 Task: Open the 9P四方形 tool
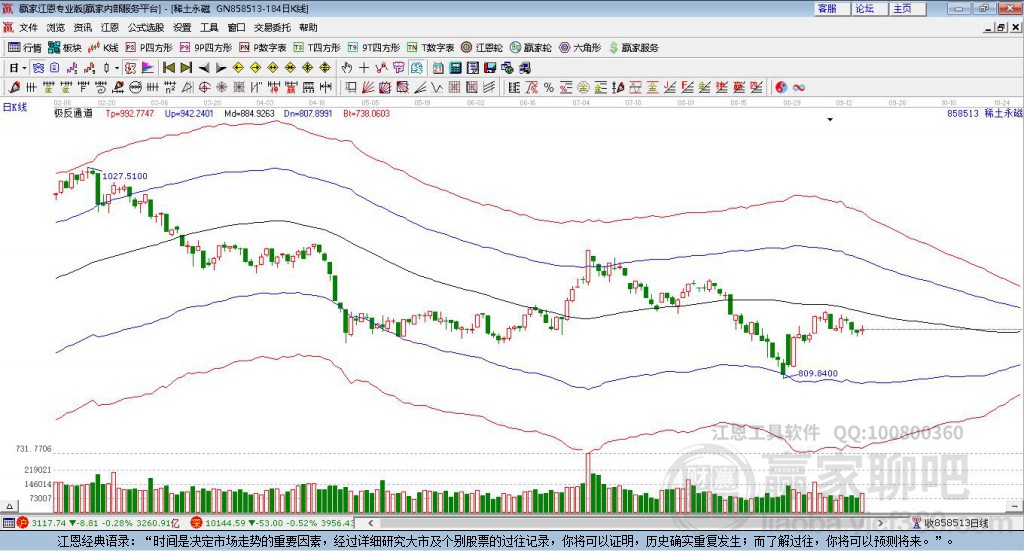206,48
